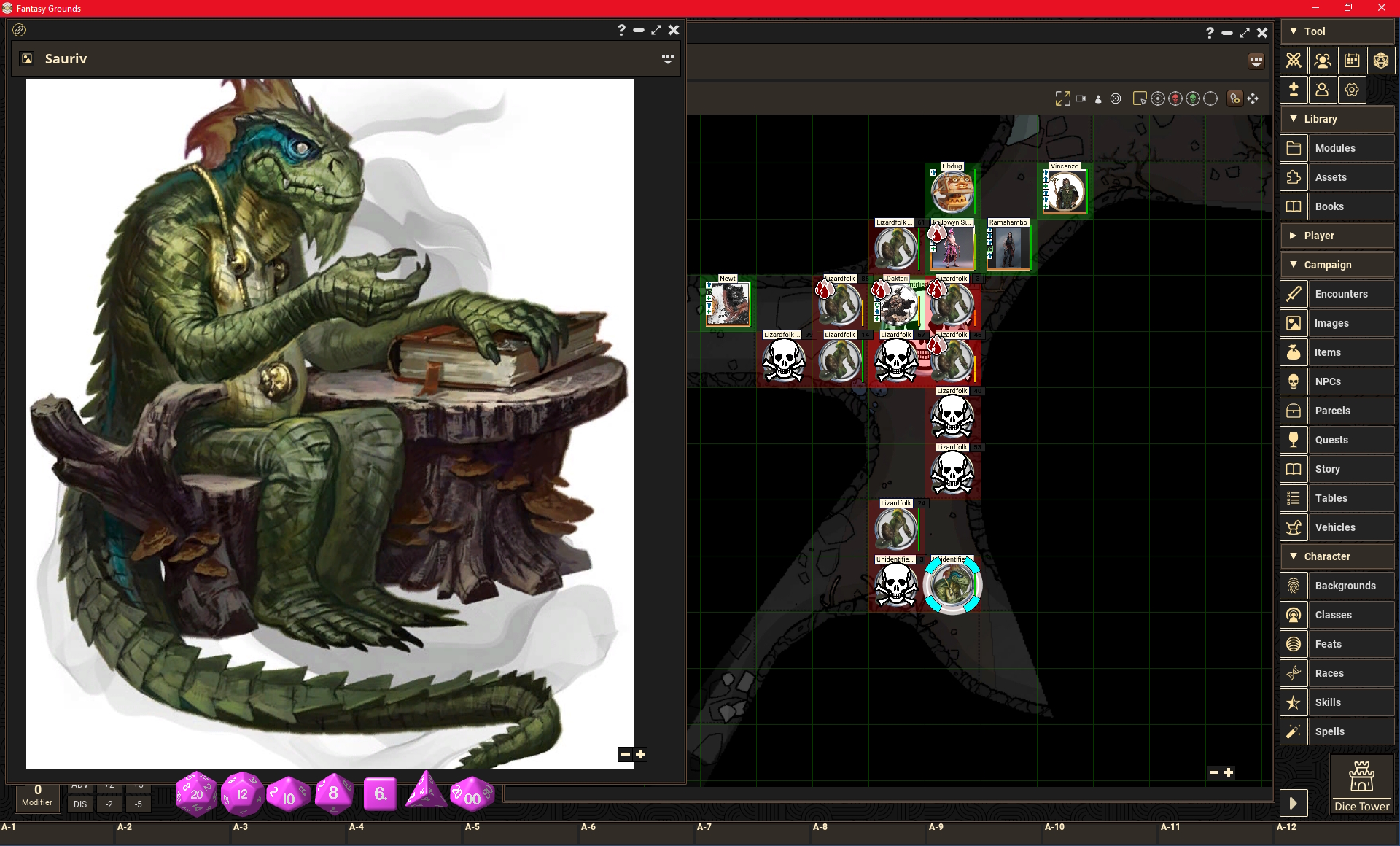The width and height of the screenshot is (1400, 846).
Task: Toggle the -5 modifier button
Action: (139, 804)
